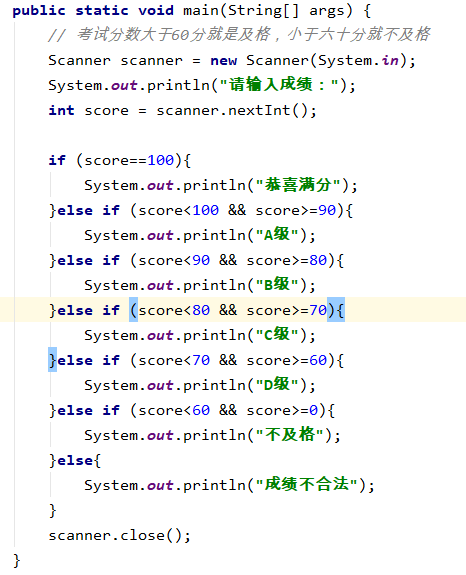Click the 'int score = scanner.nextInt();' line
Viewport: 466px width, 575px height.
tap(182, 110)
